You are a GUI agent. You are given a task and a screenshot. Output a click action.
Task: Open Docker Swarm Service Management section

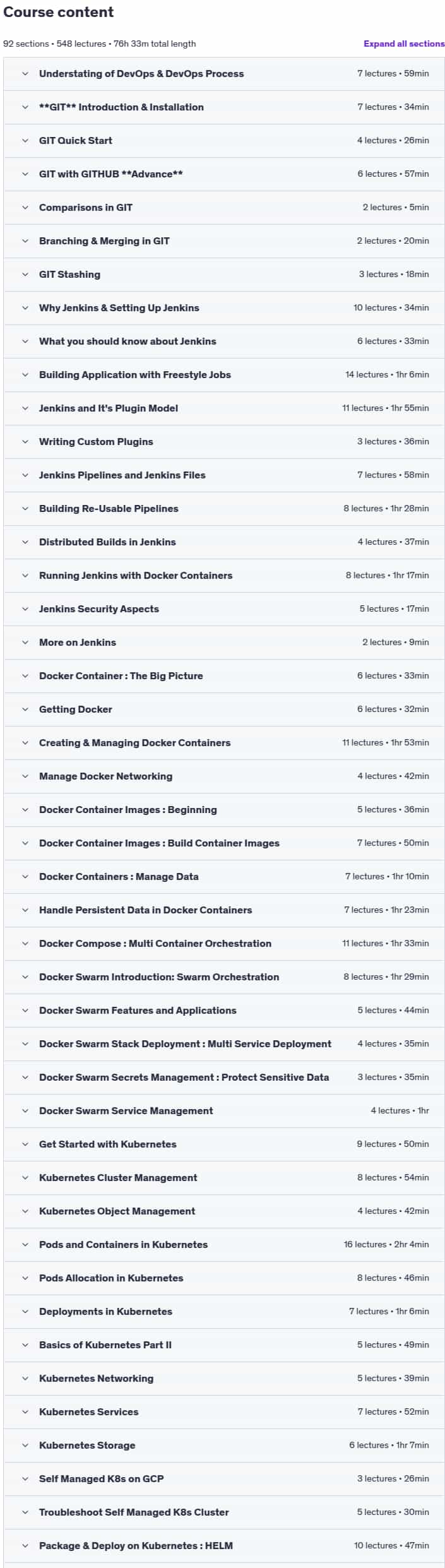pos(224,1111)
